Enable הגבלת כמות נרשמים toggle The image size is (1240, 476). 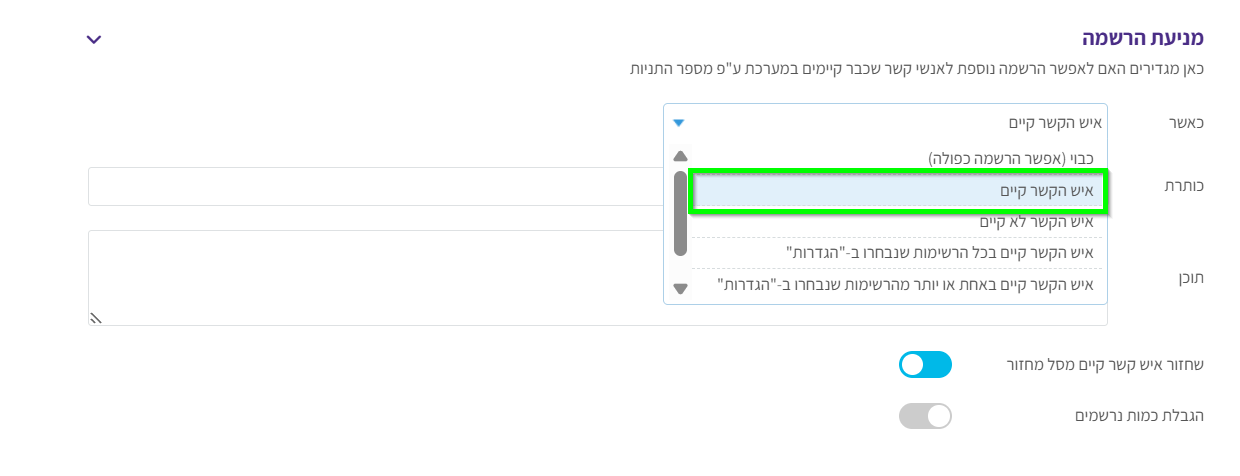tap(925, 416)
